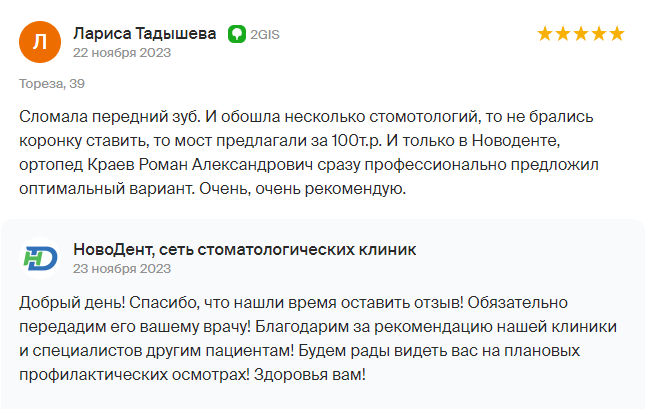Click the reply date 23 ноября 2023
649x409 pixels.
click(122, 269)
